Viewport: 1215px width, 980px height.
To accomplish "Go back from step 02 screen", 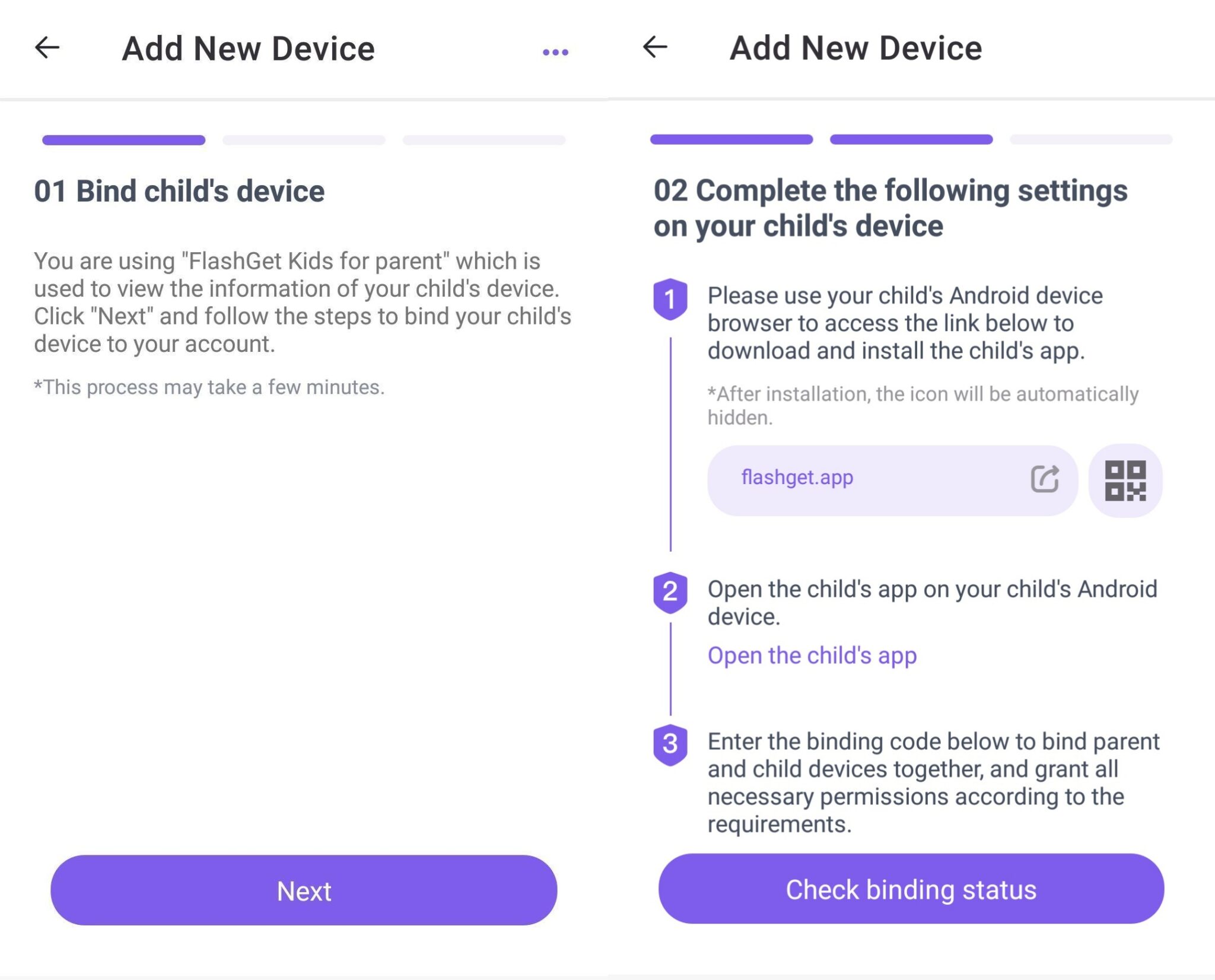I will (655, 47).
